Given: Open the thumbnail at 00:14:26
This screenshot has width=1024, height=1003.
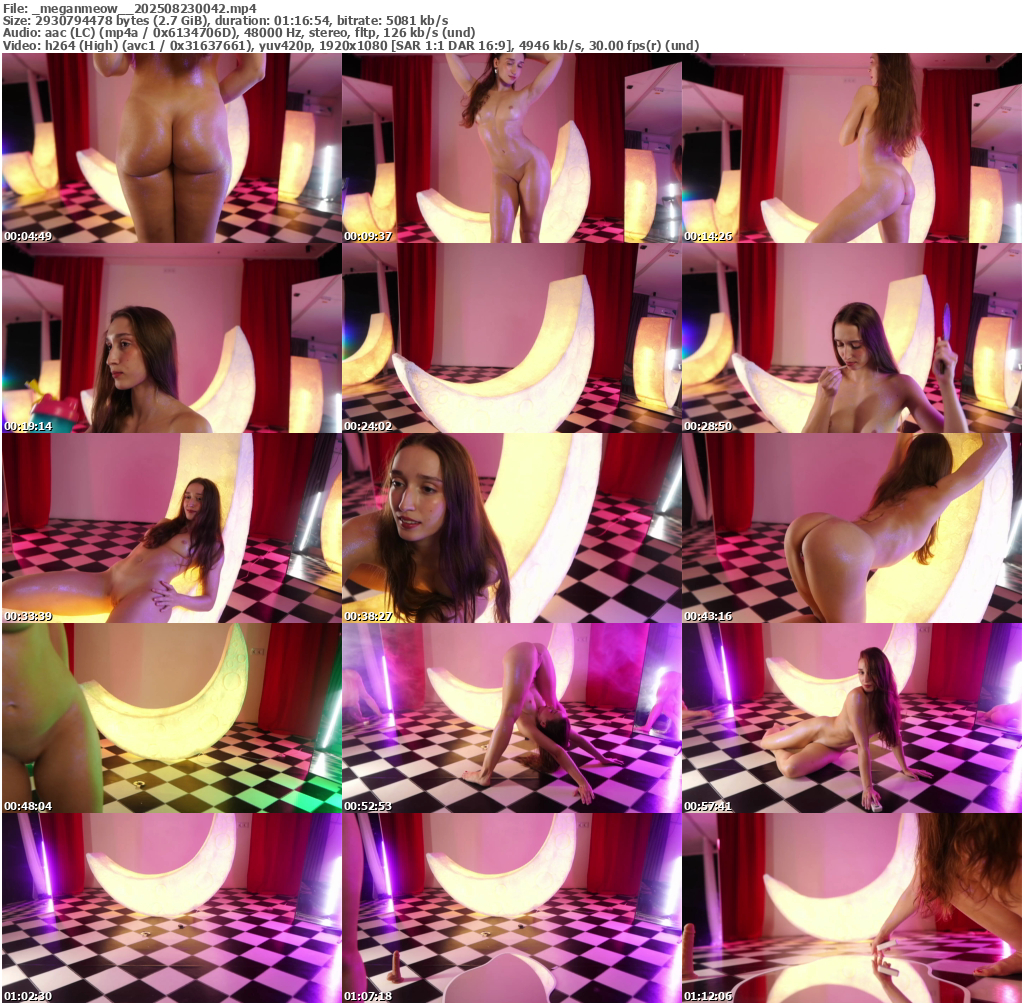Looking at the screenshot, I should [x=851, y=148].
